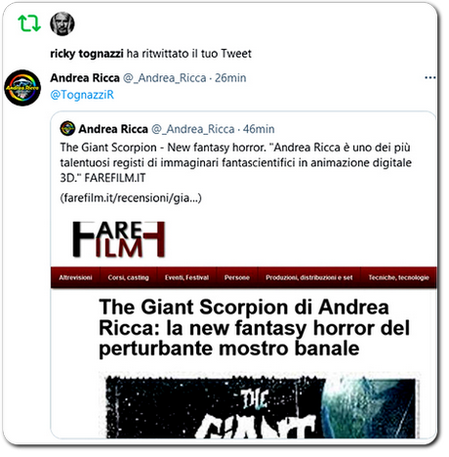Open ricky tognazzi's profile avatar

pos(62,24)
